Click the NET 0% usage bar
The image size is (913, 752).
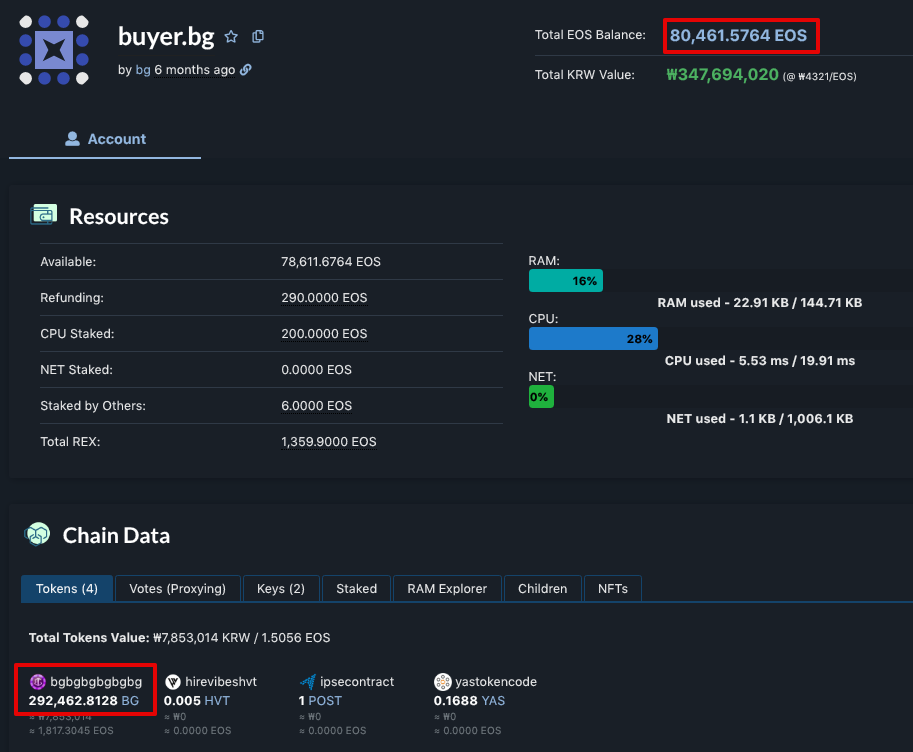point(541,397)
